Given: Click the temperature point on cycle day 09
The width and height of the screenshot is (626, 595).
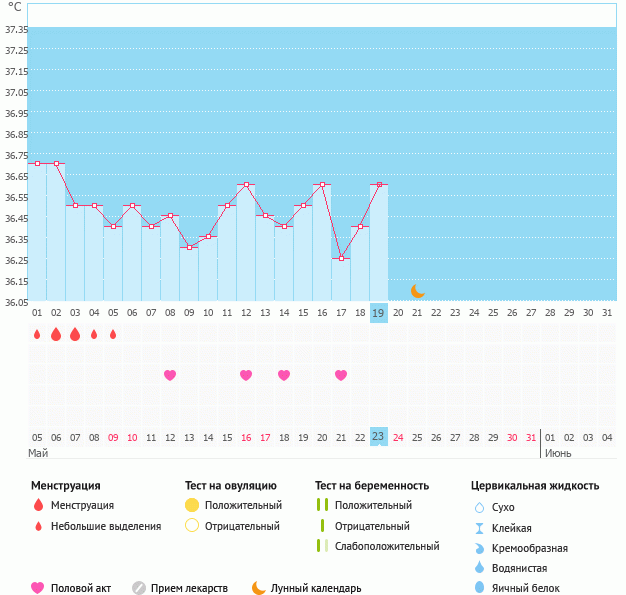Looking at the screenshot, I should pyautogui.click(x=189, y=247).
